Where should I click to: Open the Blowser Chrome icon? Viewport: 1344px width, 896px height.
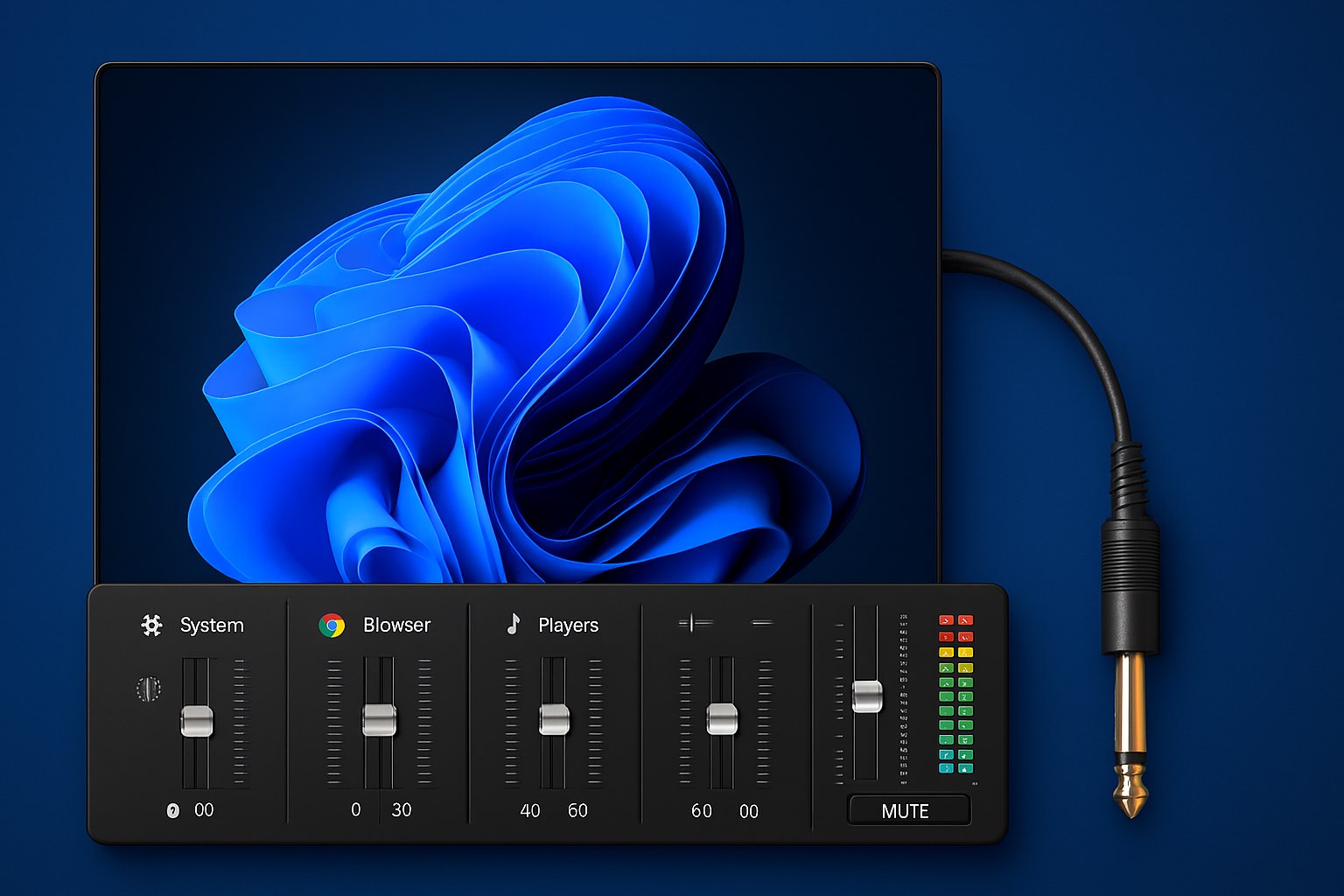[332, 625]
